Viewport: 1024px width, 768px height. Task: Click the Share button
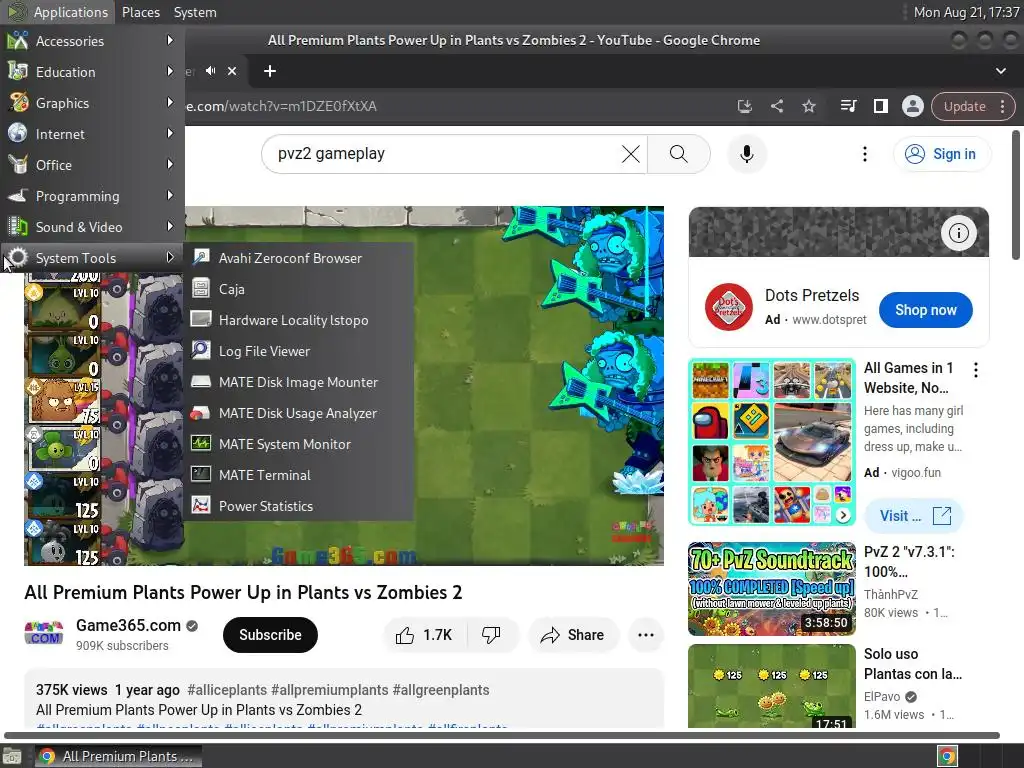(x=572, y=635)
